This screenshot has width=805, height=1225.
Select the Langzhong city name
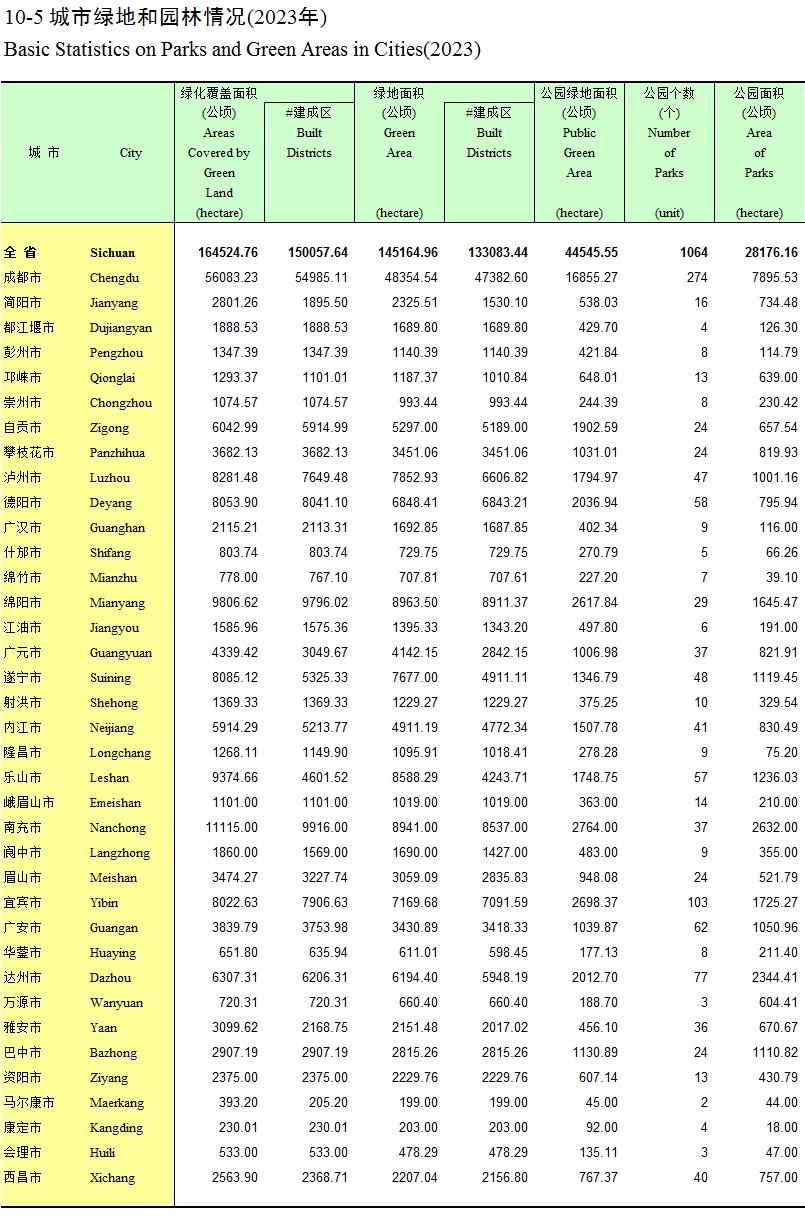[x=120, y=853]
